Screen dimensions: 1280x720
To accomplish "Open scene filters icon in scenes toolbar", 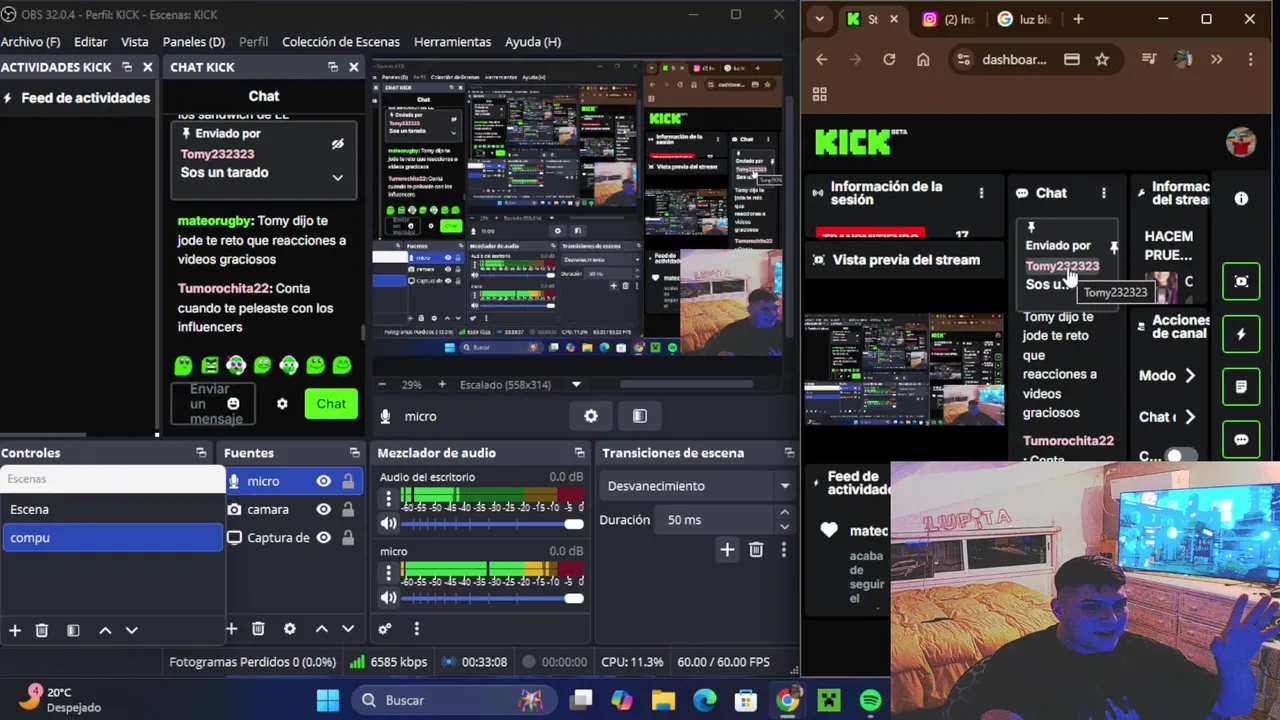I will [73, 630].
